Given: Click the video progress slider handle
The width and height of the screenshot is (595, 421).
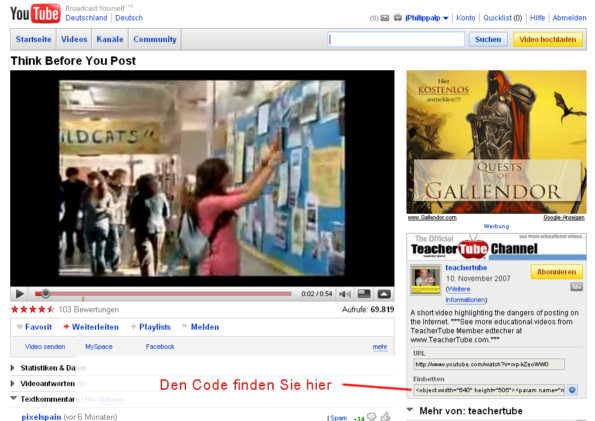Looking at the screenshot, I should point(45,293).
